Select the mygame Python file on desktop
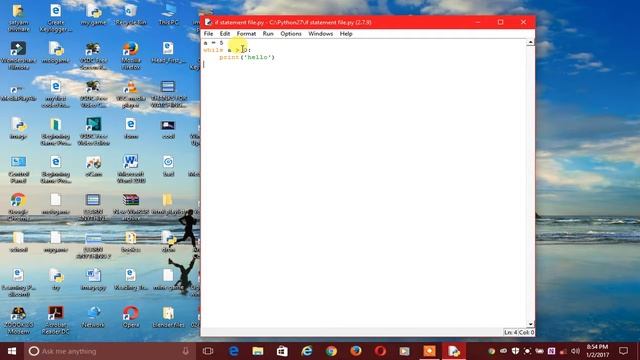 93,15
